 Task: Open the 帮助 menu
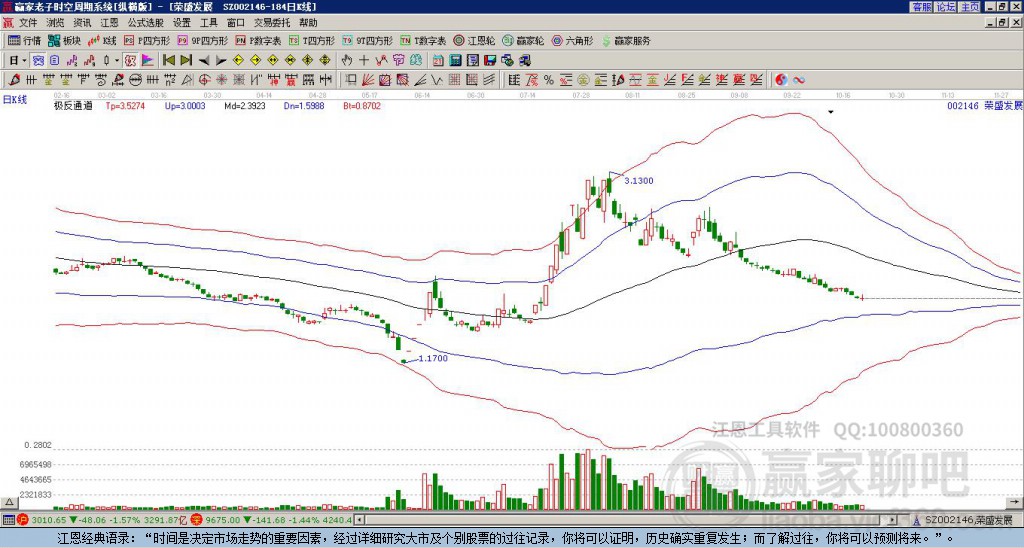pos(308,23)
